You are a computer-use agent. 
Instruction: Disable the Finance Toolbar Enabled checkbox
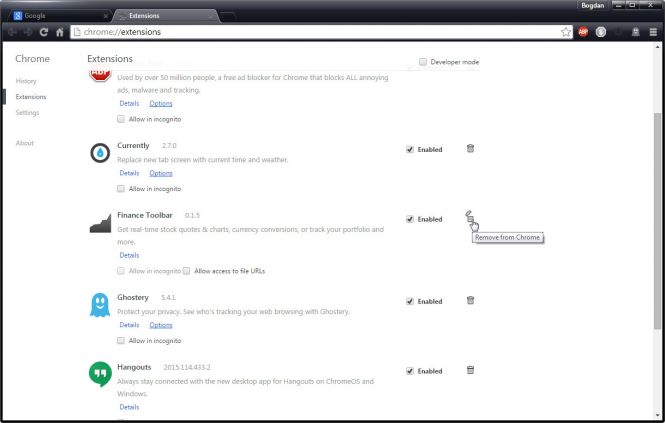coord(410,219)
